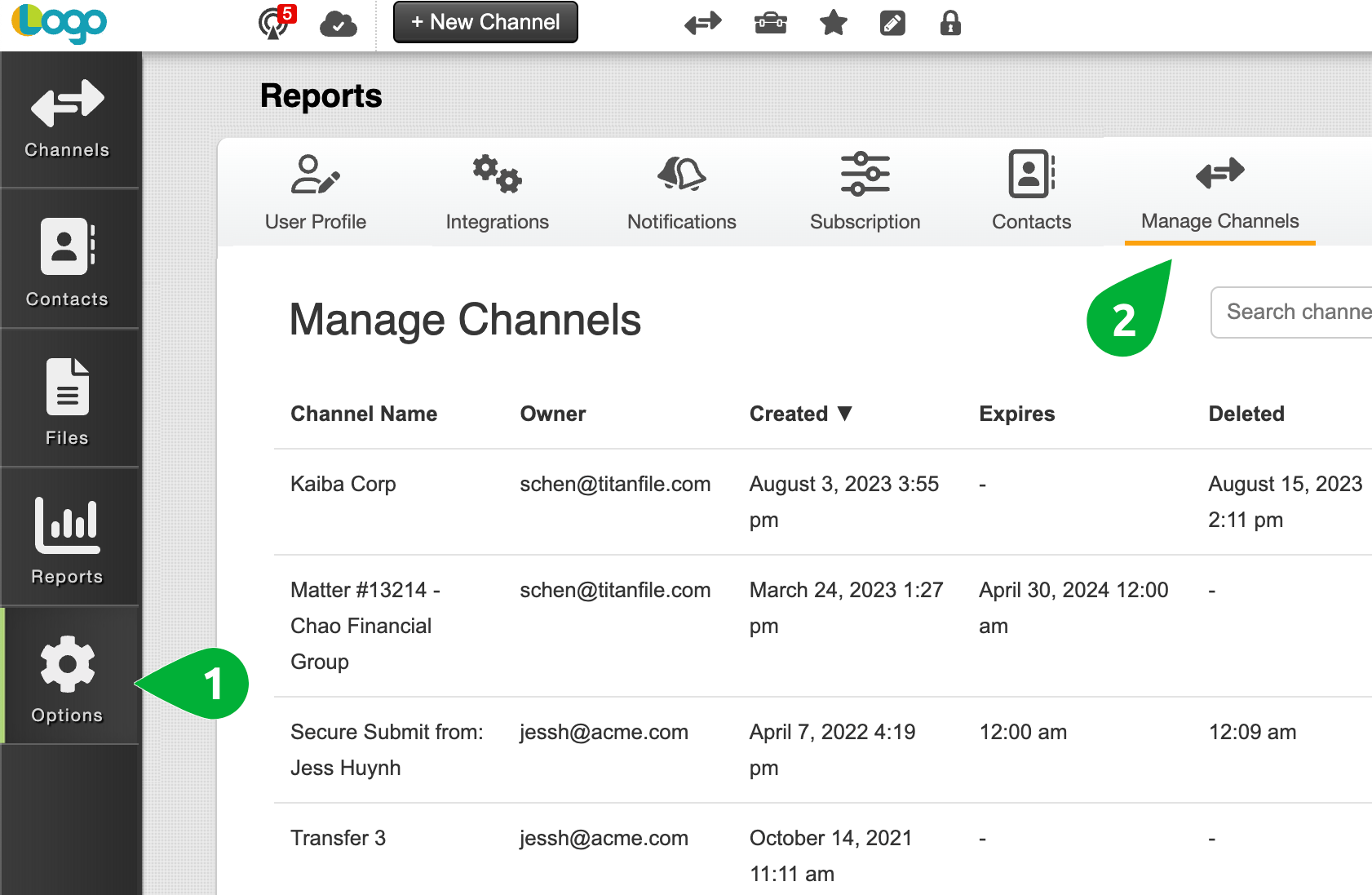Select the transfer arrows icon in the toolbar

tap(702, 23)
